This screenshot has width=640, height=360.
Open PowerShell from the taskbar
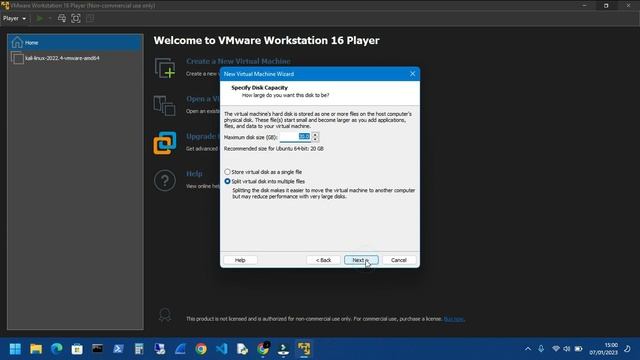[x=118, y=349]
